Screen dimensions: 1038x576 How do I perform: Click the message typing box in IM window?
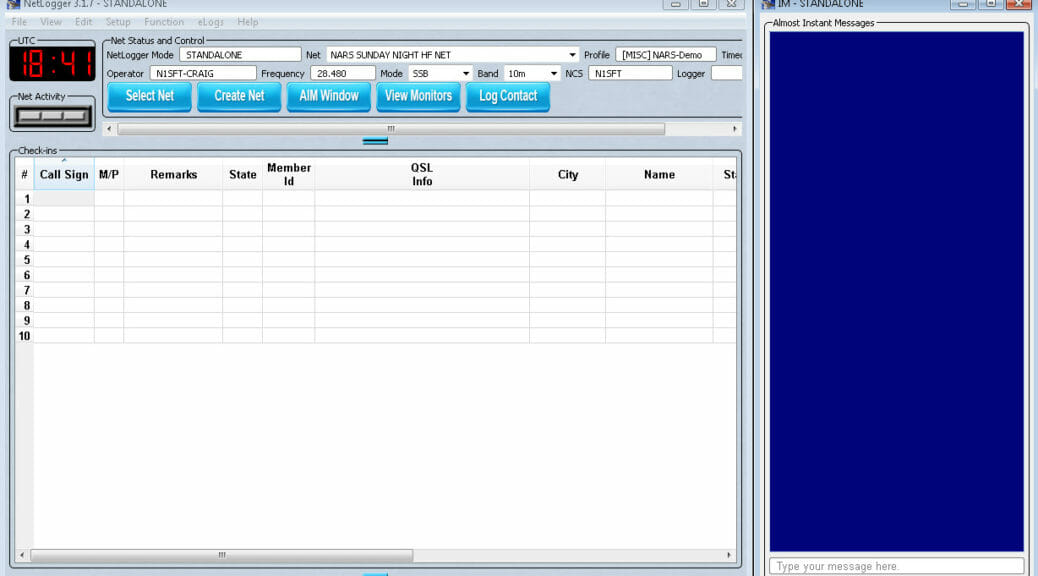point(895,566)
